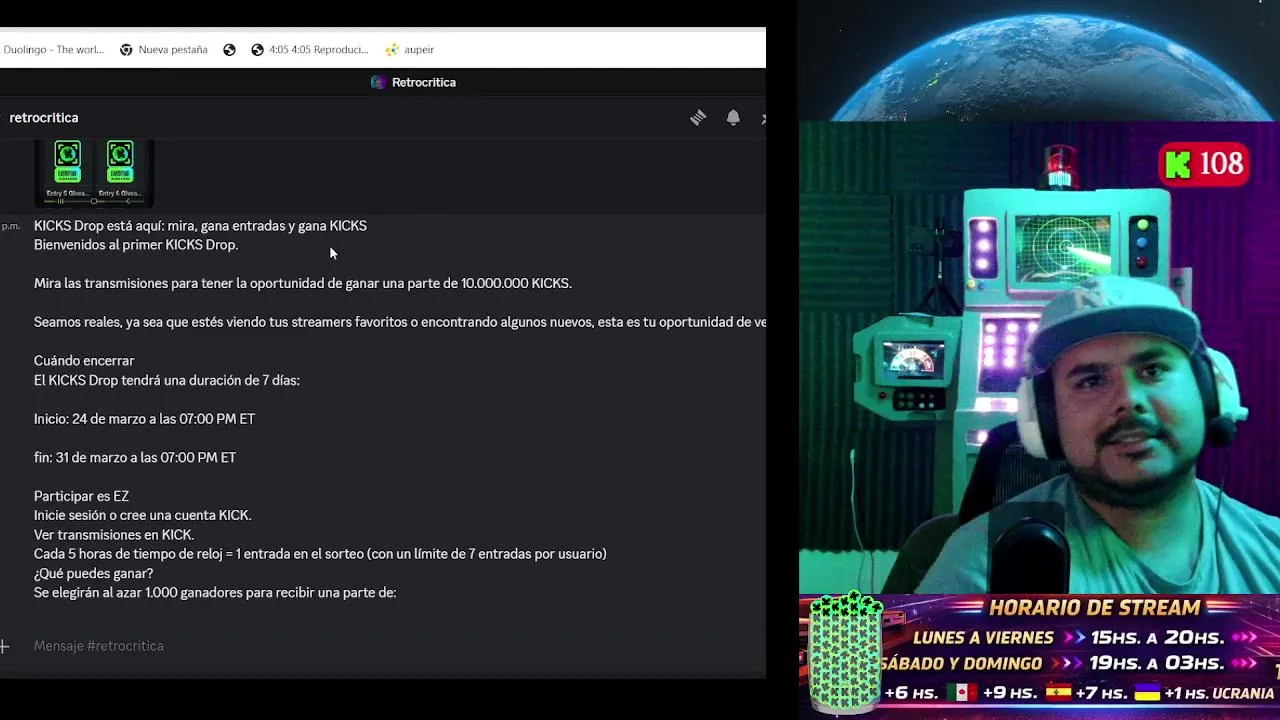Click the retrocritica channel name header

point(44,118)
